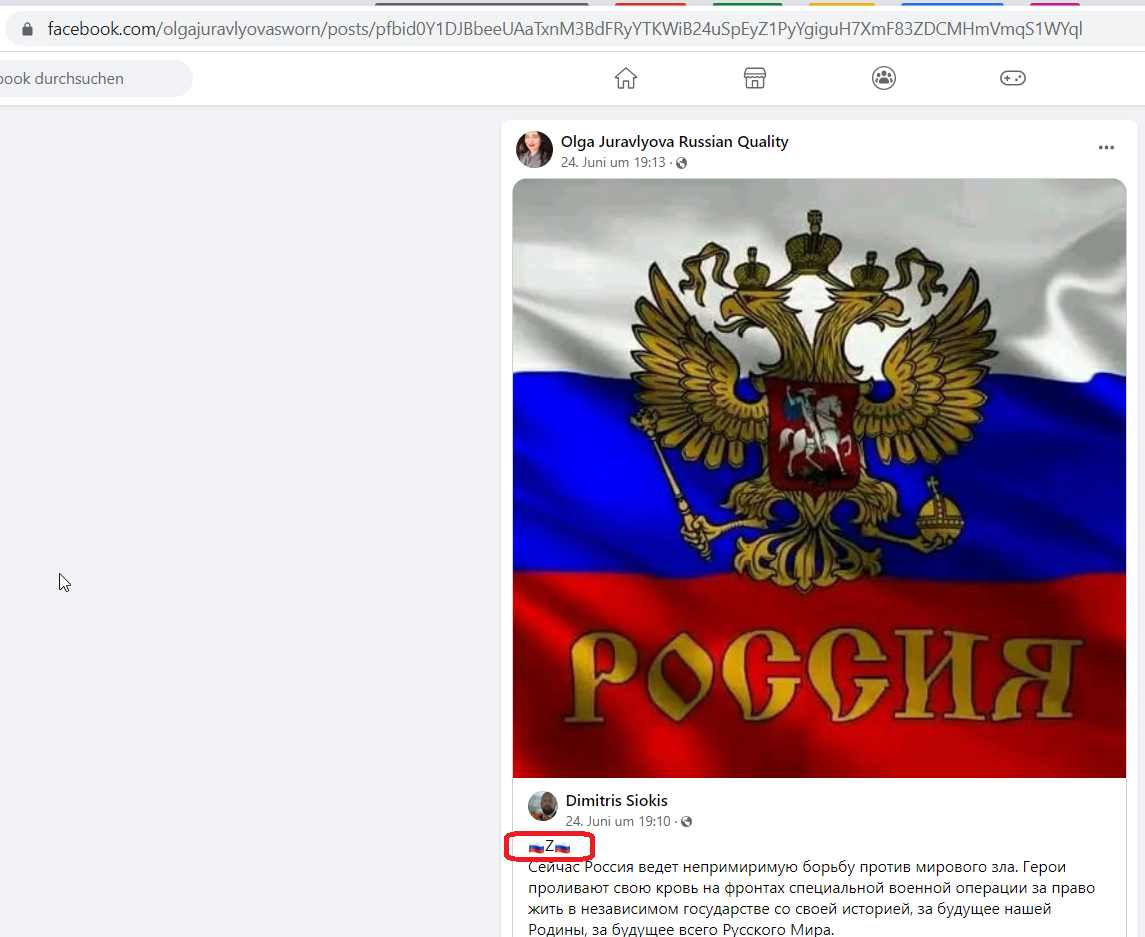This screenshot has height=937, width=1145.
Task: Open the Marketplace storefront icon
Action: point(754,78)
